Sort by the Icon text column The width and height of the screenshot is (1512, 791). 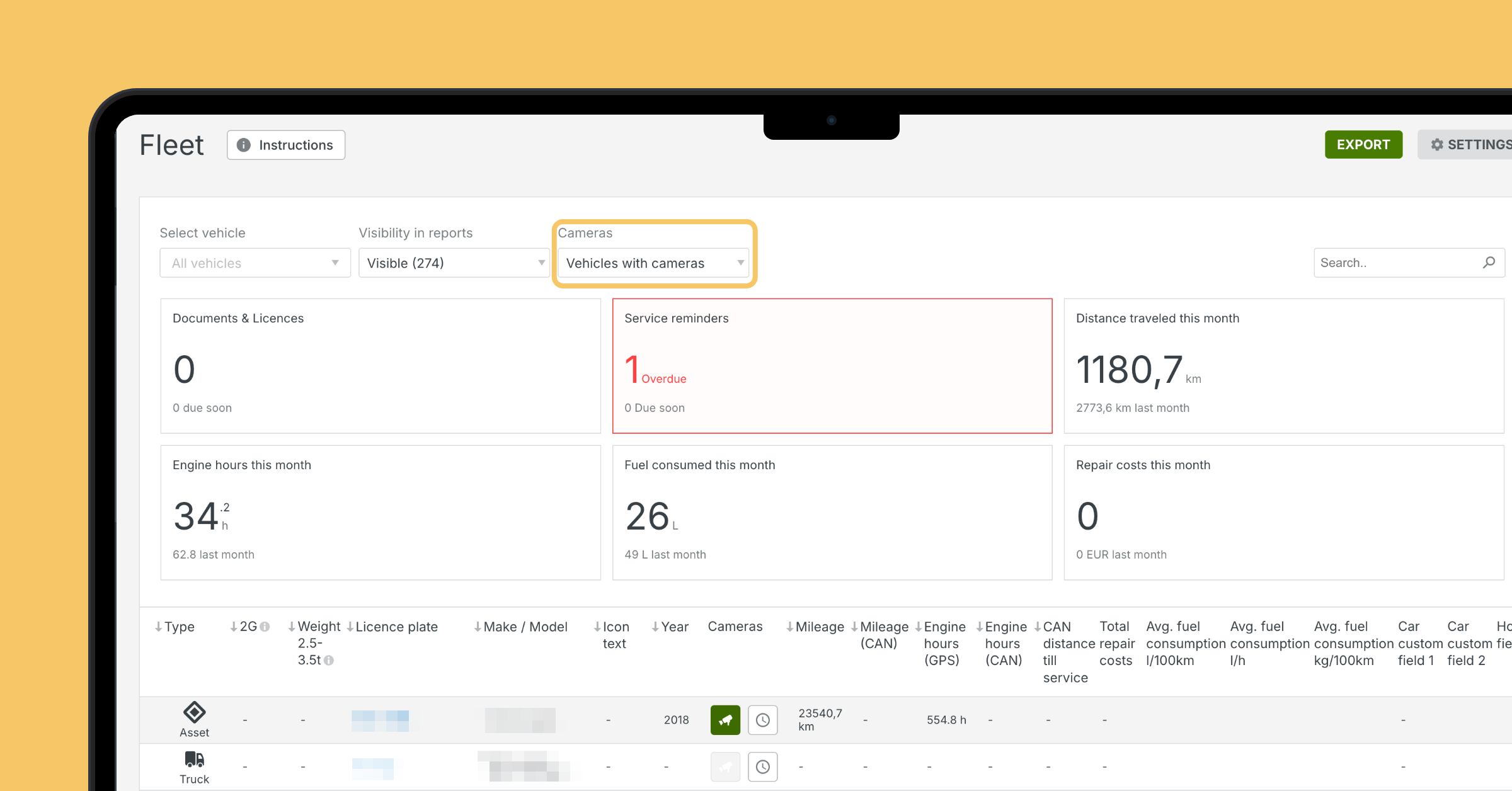pyautogui.click(x=611, y=635)
